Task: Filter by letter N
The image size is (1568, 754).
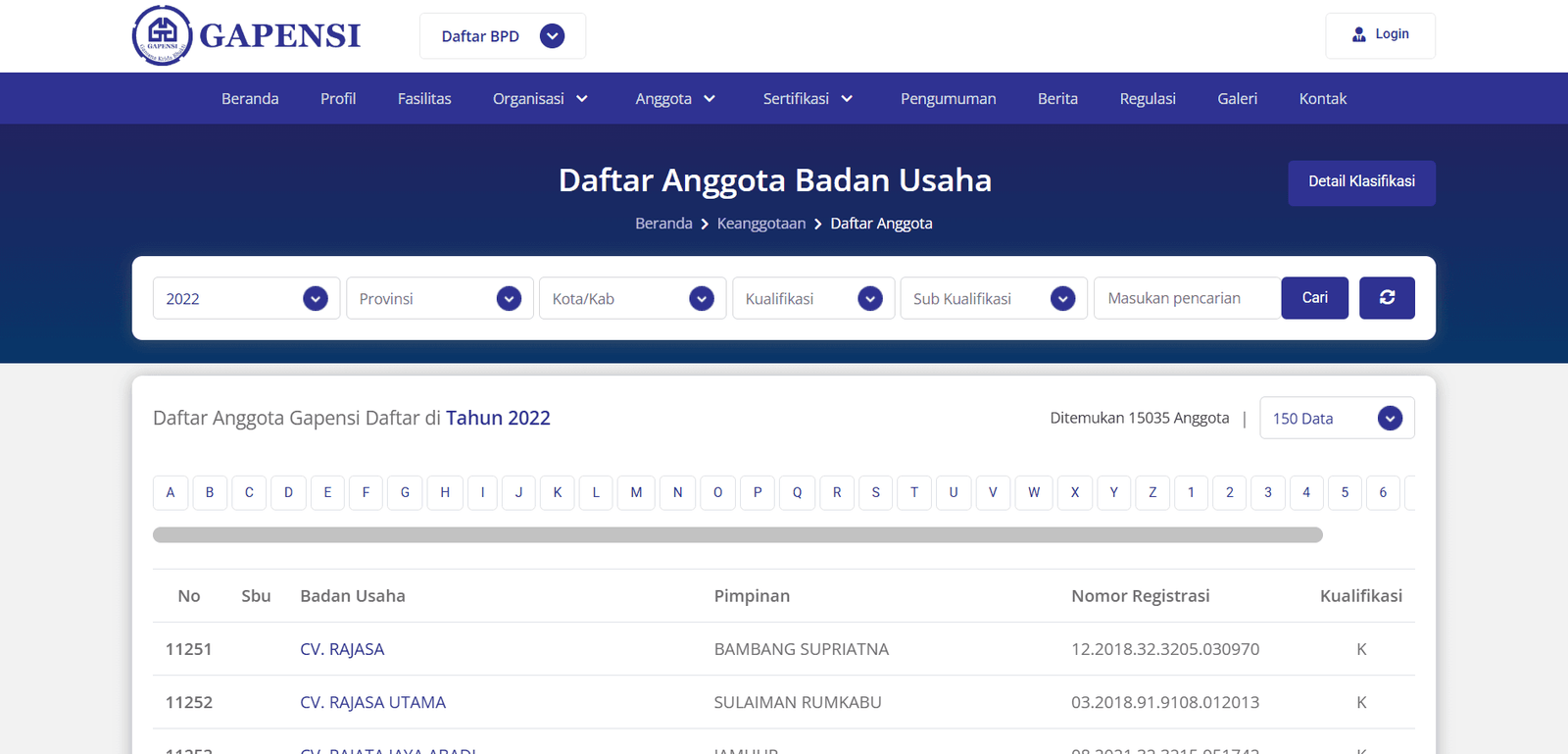Action: [x=677, y=492]
